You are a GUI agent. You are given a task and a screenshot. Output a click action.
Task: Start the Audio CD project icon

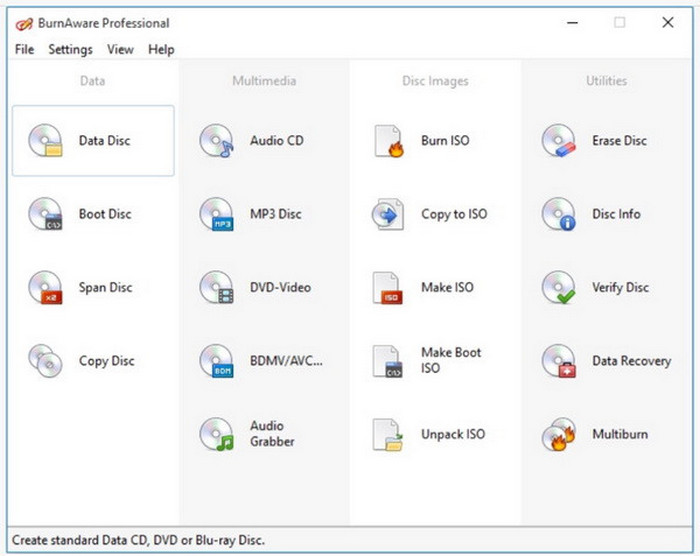(216, 141)
